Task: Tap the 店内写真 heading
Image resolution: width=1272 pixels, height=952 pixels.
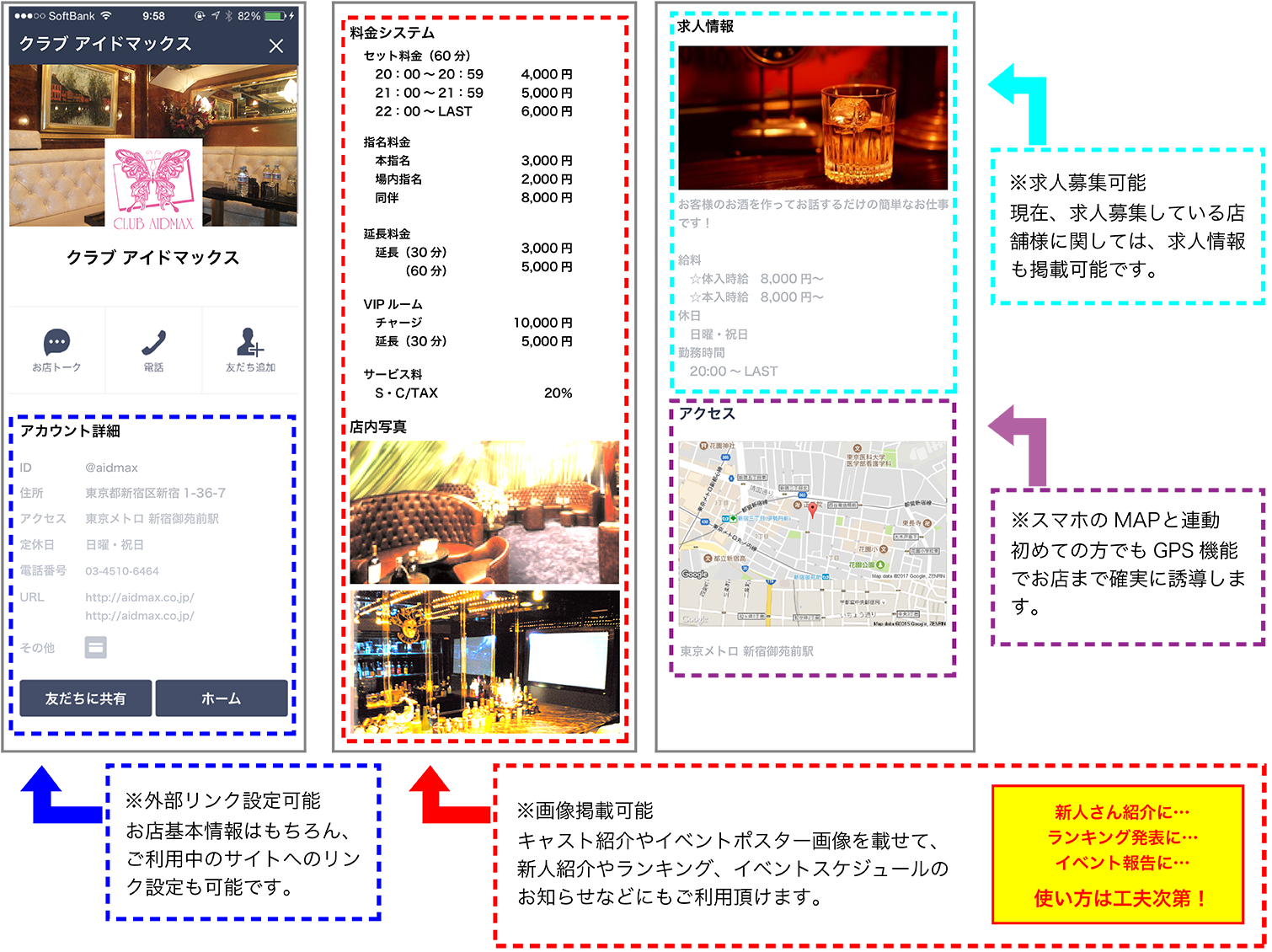Action: (x=378, y=427)
